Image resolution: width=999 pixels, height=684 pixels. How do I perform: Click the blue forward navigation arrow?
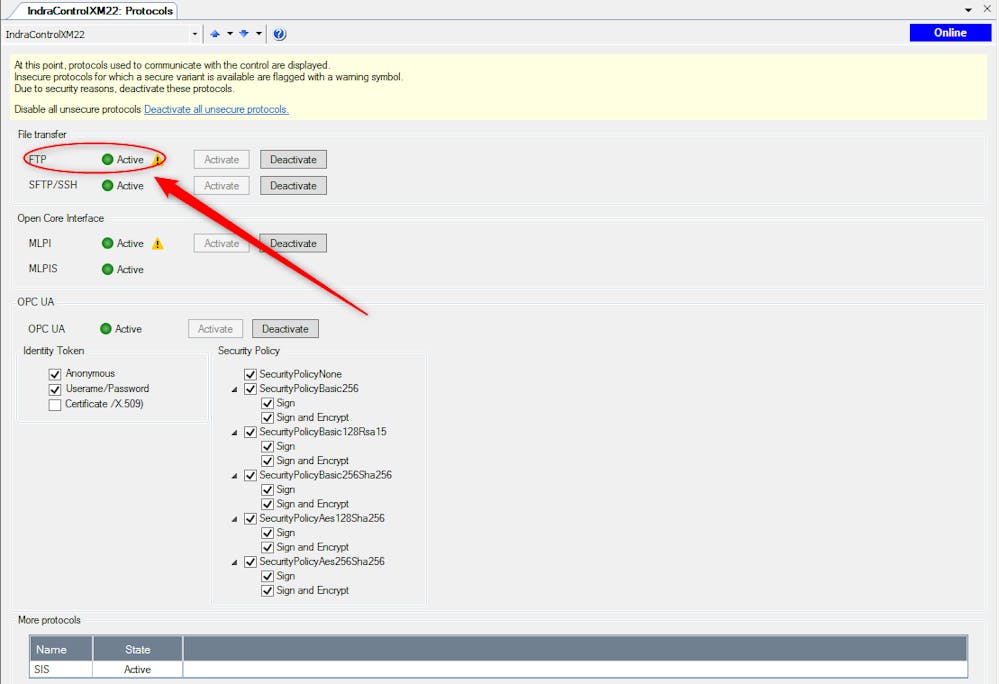coord(244,34)
